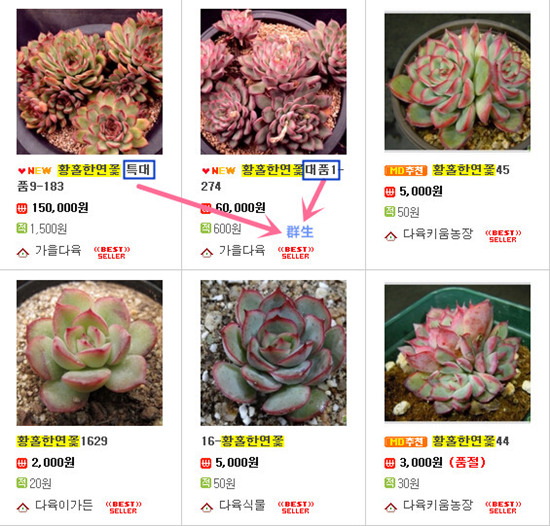Click the red price icon beside 2,000원
This screenshot has height=526, width=550.
pyautogui.click(x=22, y=463)
